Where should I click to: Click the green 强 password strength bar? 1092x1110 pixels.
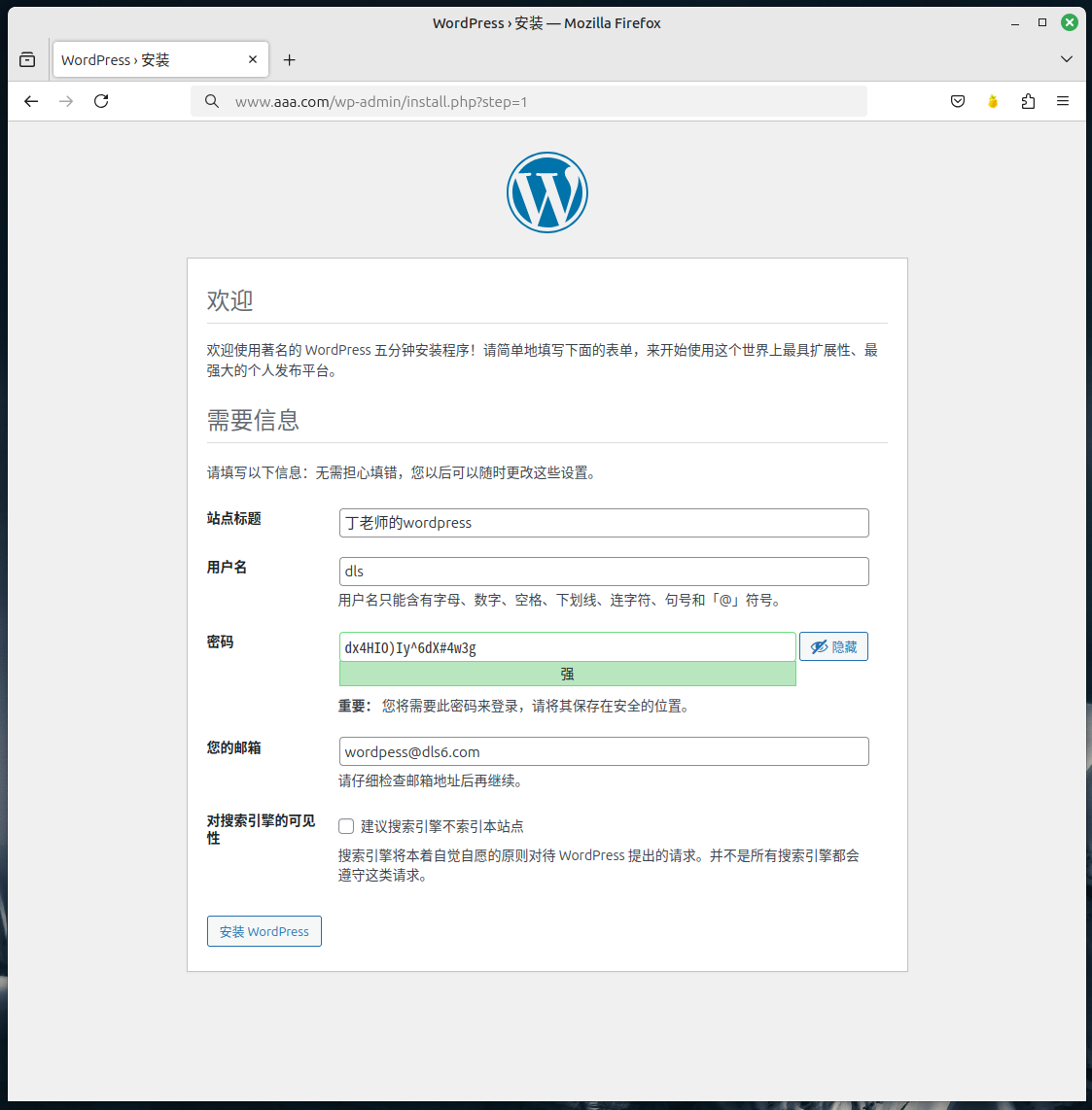pos(567,674)
